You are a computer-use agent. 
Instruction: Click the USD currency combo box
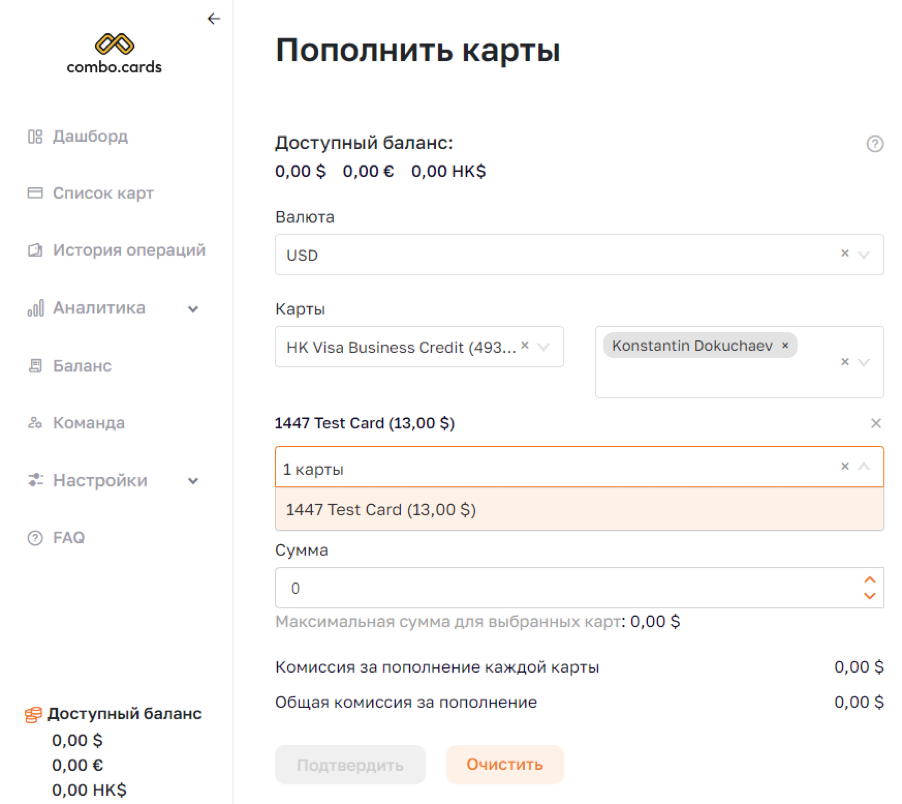click(579, 254)
